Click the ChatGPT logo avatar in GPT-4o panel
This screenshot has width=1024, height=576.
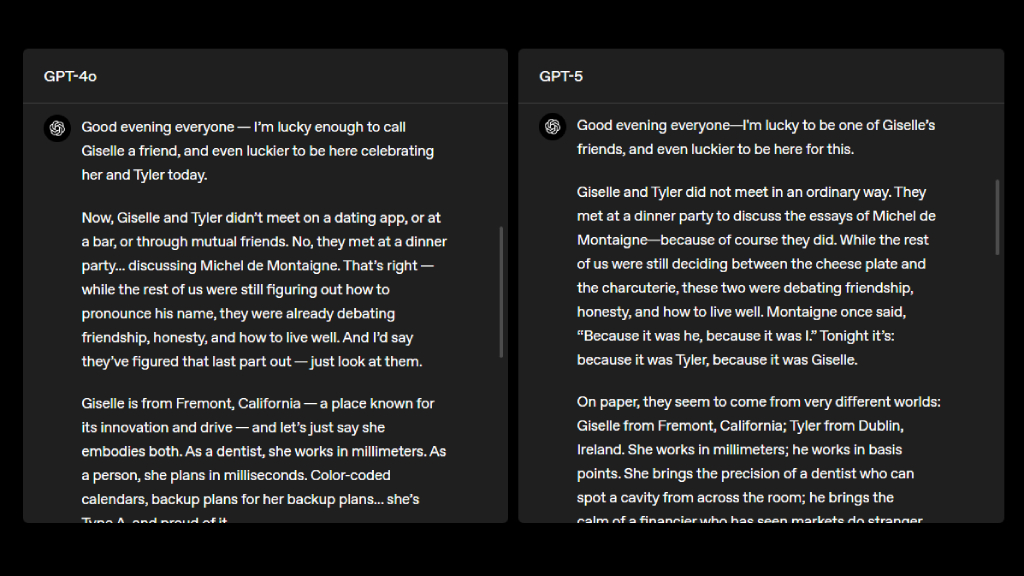click(57, 128)
